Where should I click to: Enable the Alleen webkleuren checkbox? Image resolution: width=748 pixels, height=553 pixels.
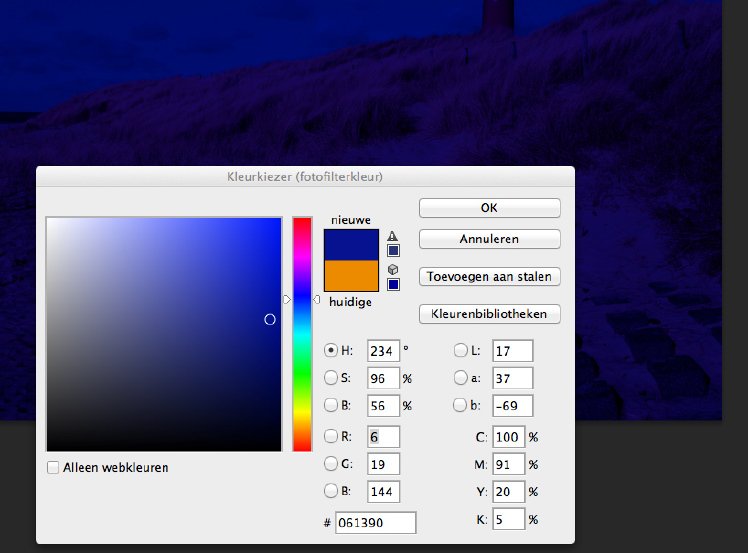pos(53,467)
